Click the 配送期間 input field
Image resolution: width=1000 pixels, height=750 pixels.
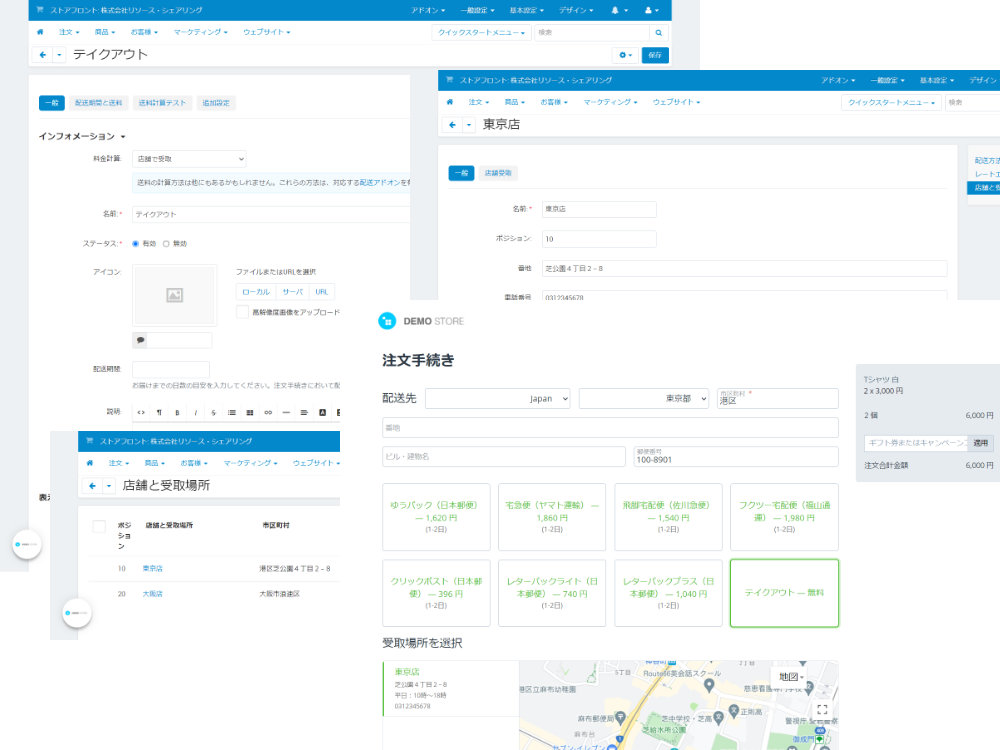(170, 369)
